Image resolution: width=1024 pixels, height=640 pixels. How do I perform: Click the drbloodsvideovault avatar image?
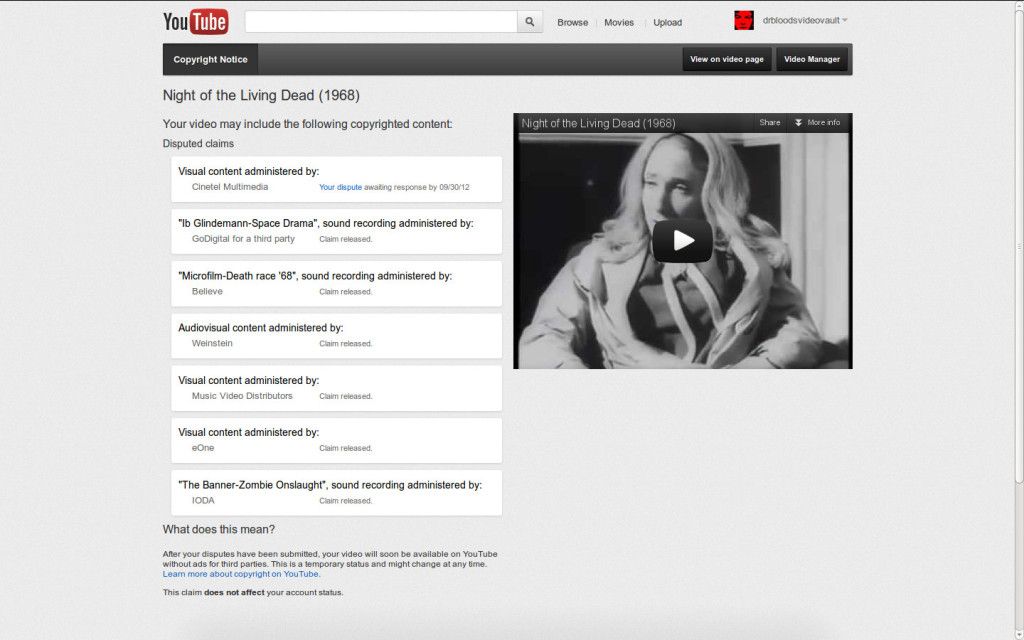744,20
